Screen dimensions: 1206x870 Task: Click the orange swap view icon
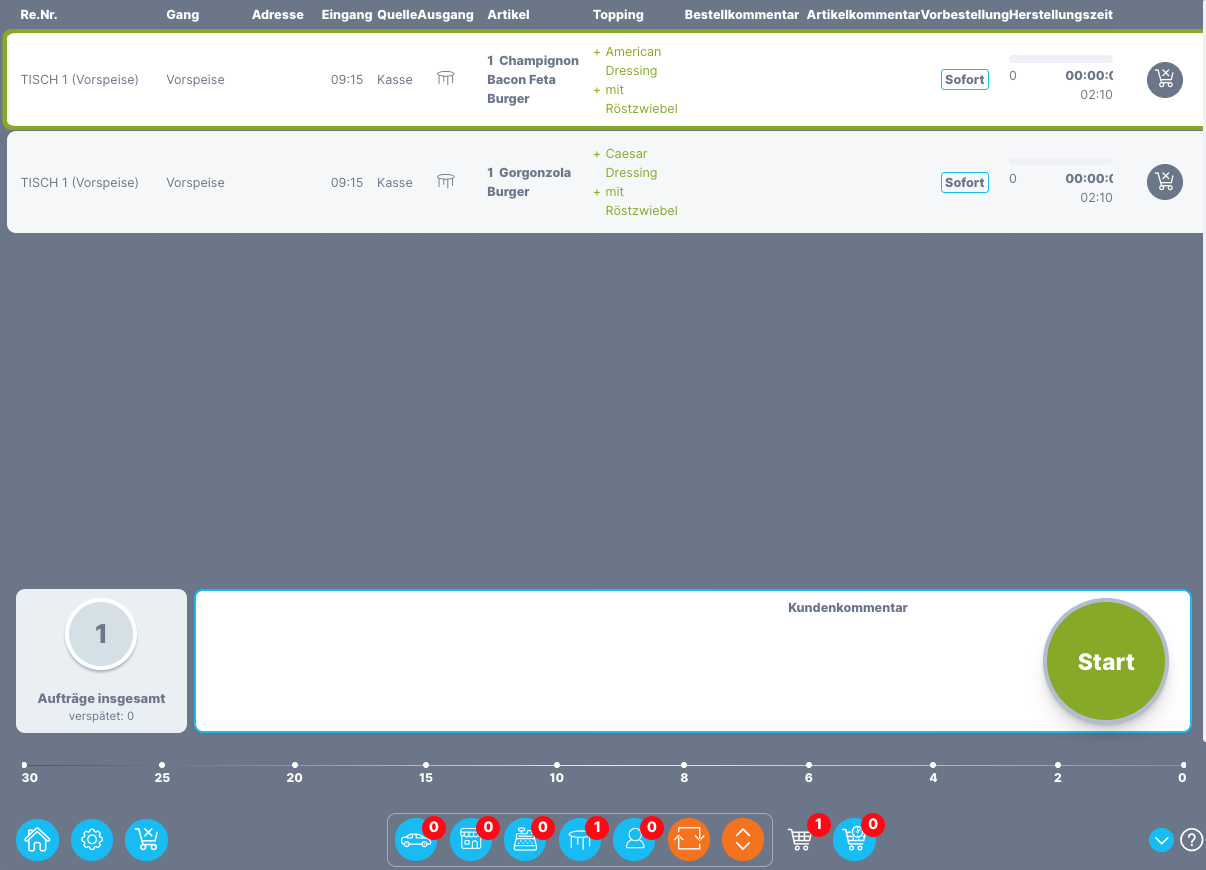tap(688, 840)
